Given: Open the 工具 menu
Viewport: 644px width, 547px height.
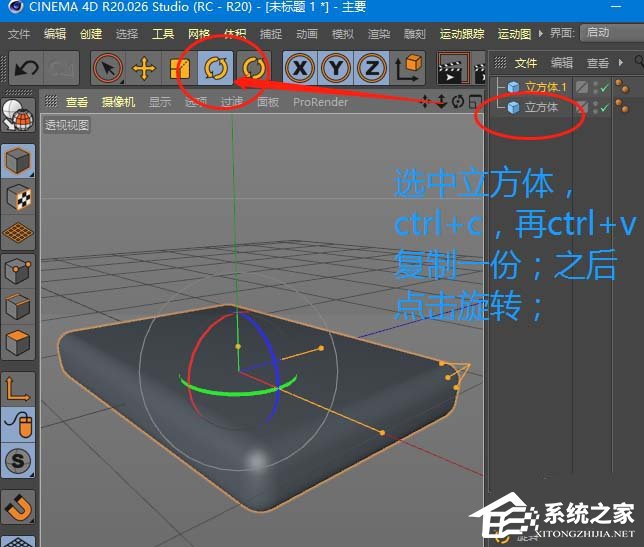Looking at the screenshot, I should pos(163,34).
